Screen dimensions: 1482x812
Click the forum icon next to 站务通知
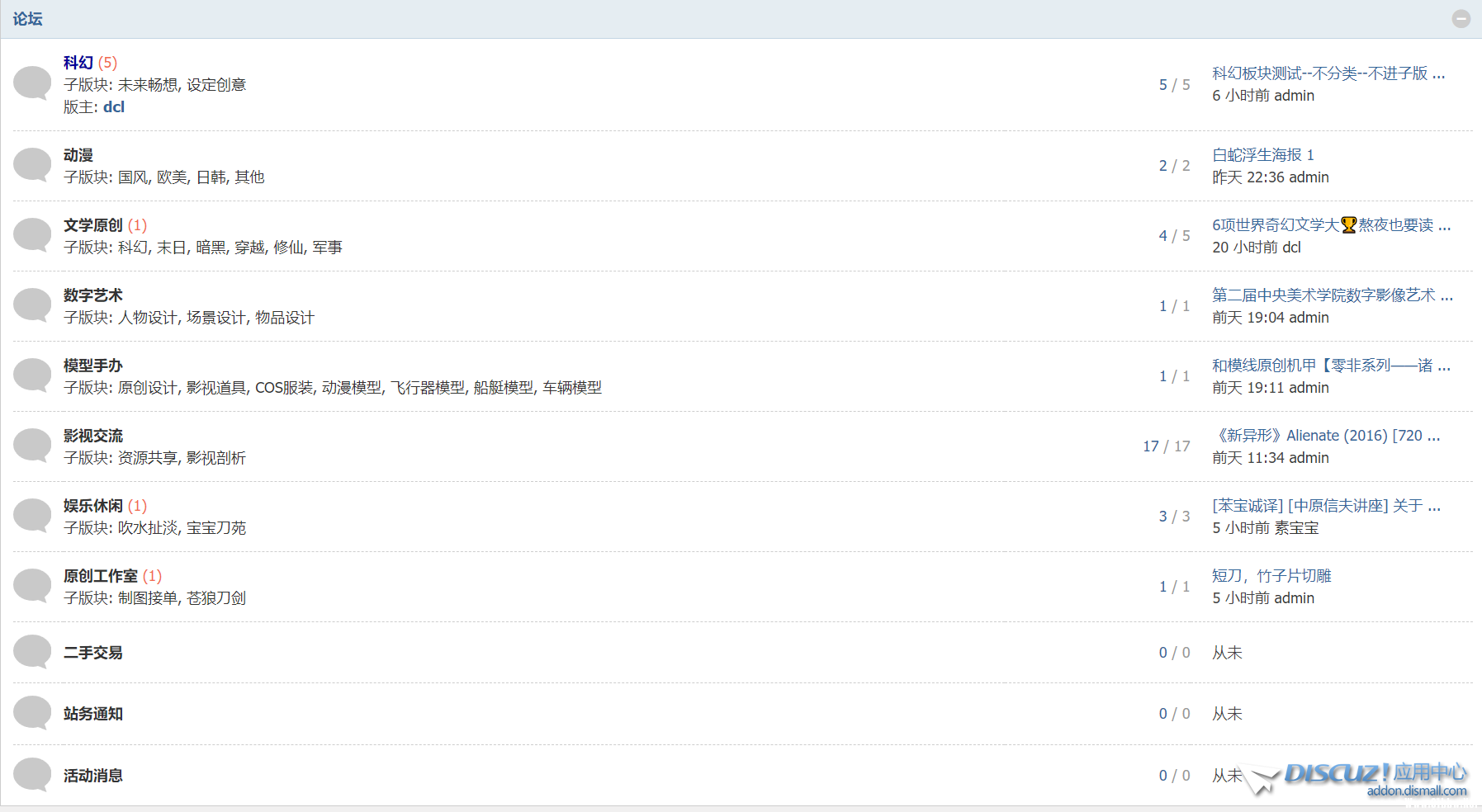tap(32, 713)
